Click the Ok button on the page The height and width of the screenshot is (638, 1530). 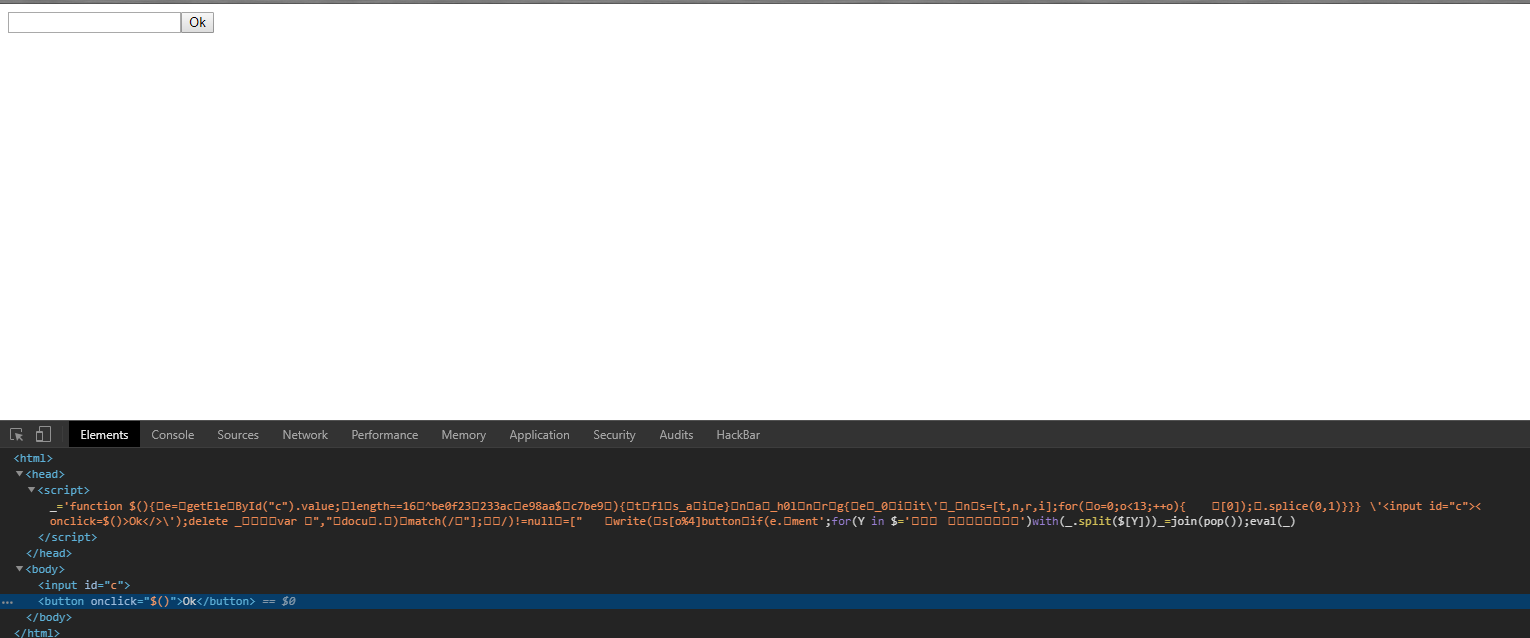tap(197, 22)
